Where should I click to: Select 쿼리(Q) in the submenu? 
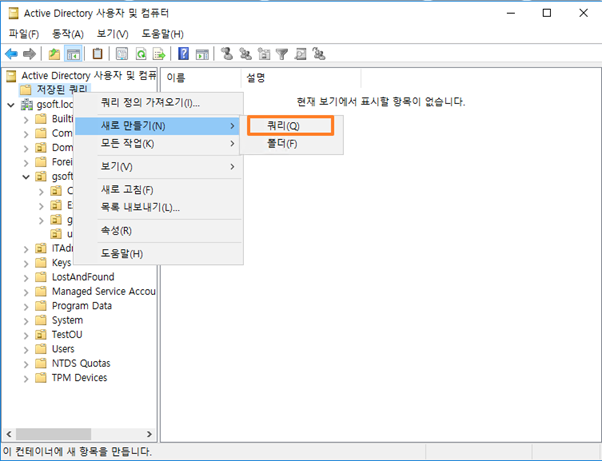(291, 126)
